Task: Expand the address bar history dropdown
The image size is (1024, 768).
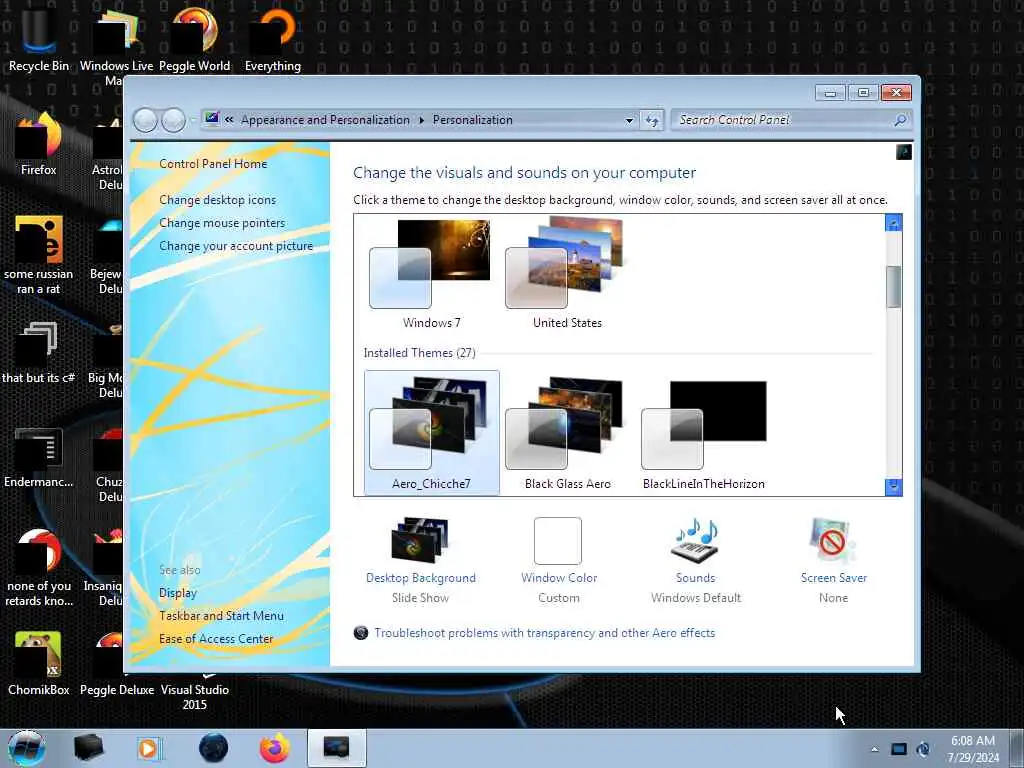Action: click(629, 120)
